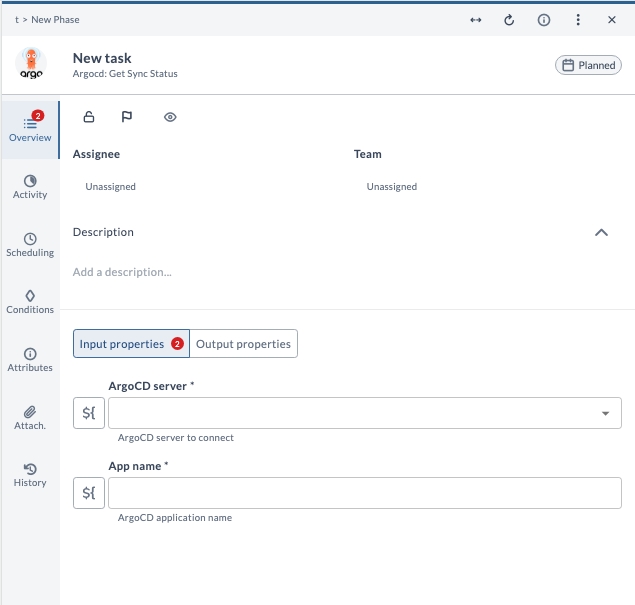This screenshot has height=605, width=635.
Task: Toggle variable mode for App name
Action: [x=89, y=493]
